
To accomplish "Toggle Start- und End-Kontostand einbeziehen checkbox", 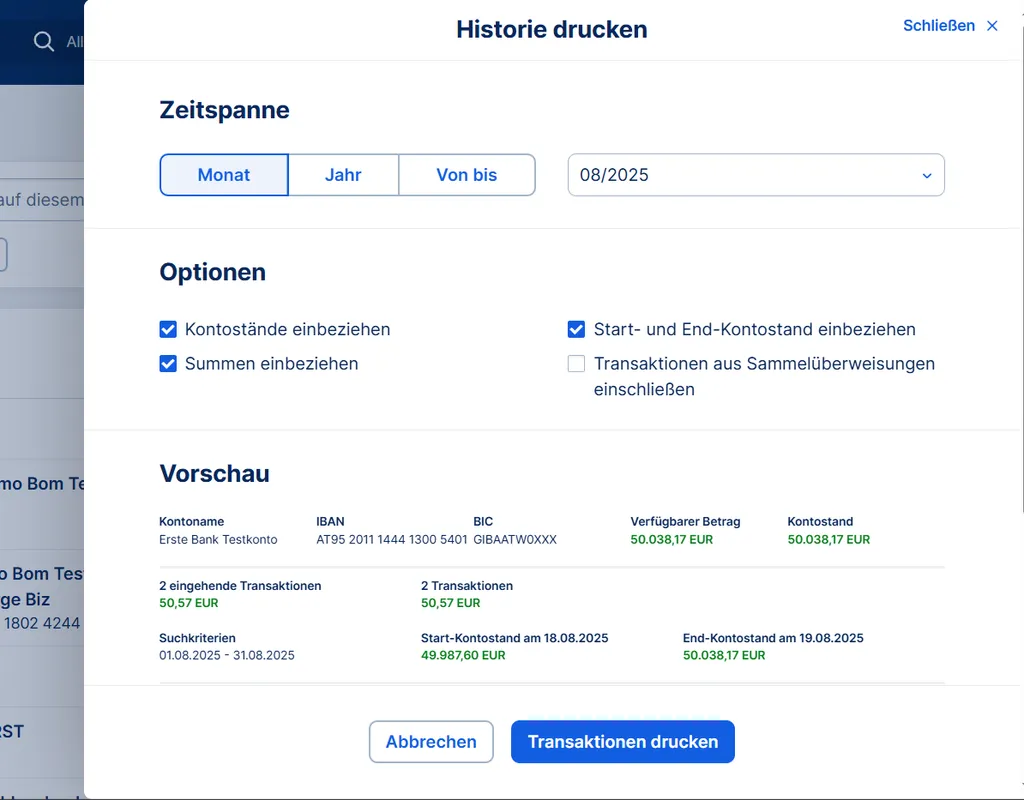I will pyautogui.click(x=576, y=329).
